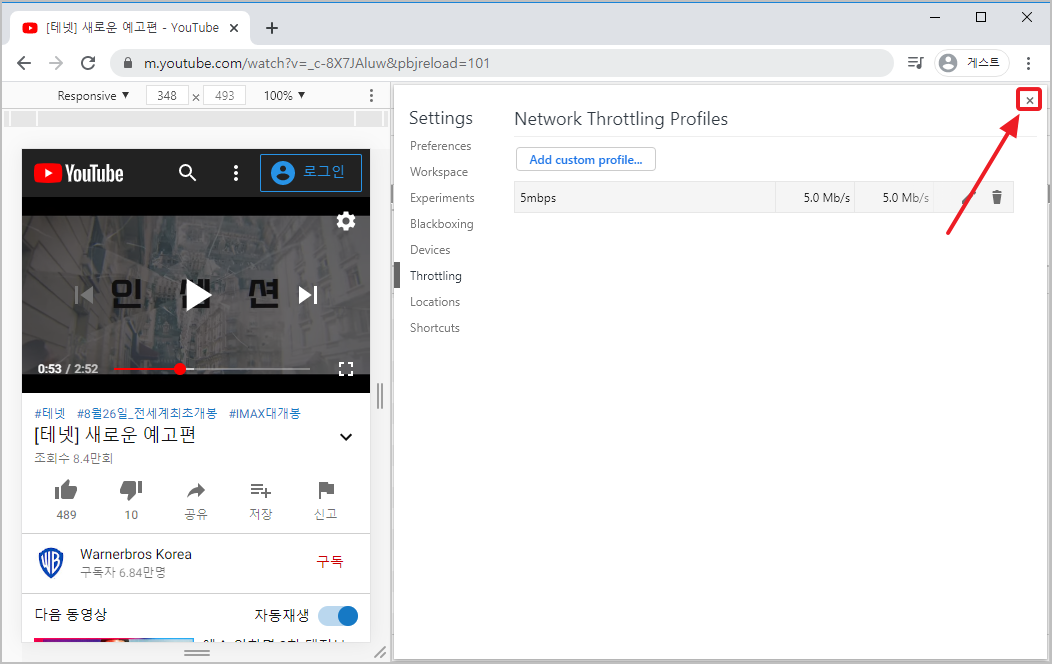This screenshot has height=664, width=1052.
Task: Click the 로그인 sign-in button
Action: [311, 173]
